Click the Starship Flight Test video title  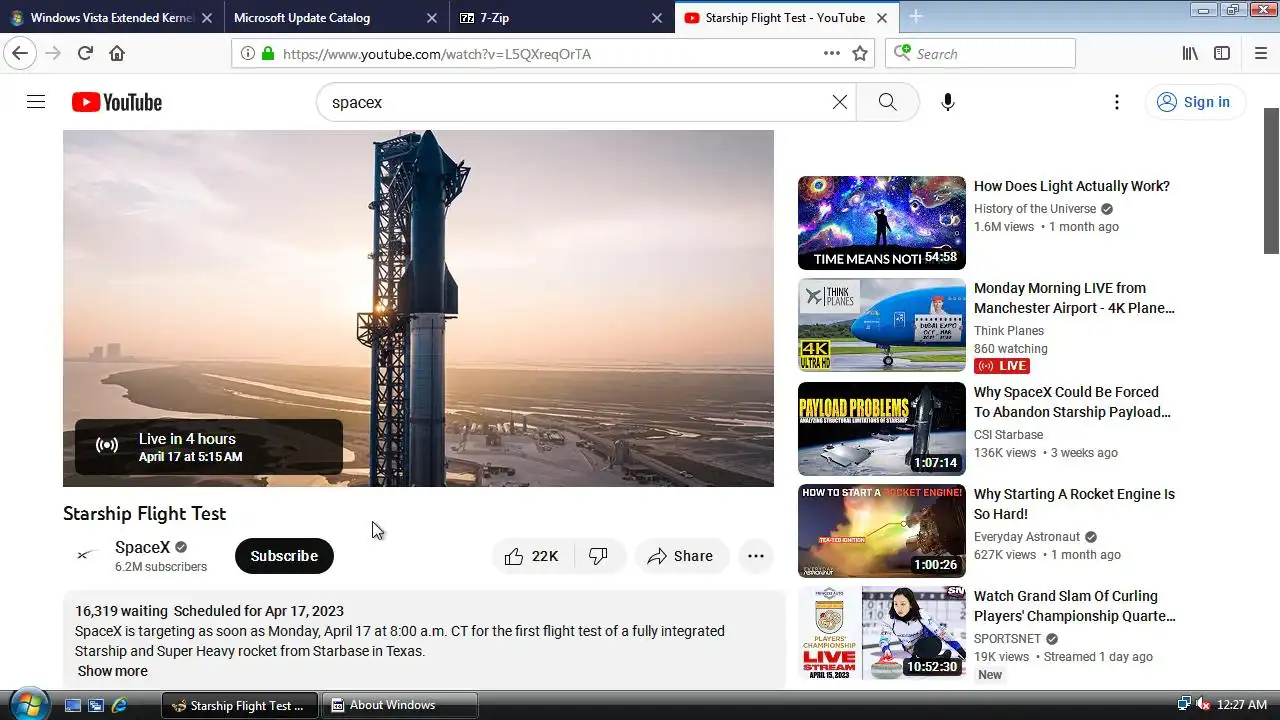coord(145,513)
